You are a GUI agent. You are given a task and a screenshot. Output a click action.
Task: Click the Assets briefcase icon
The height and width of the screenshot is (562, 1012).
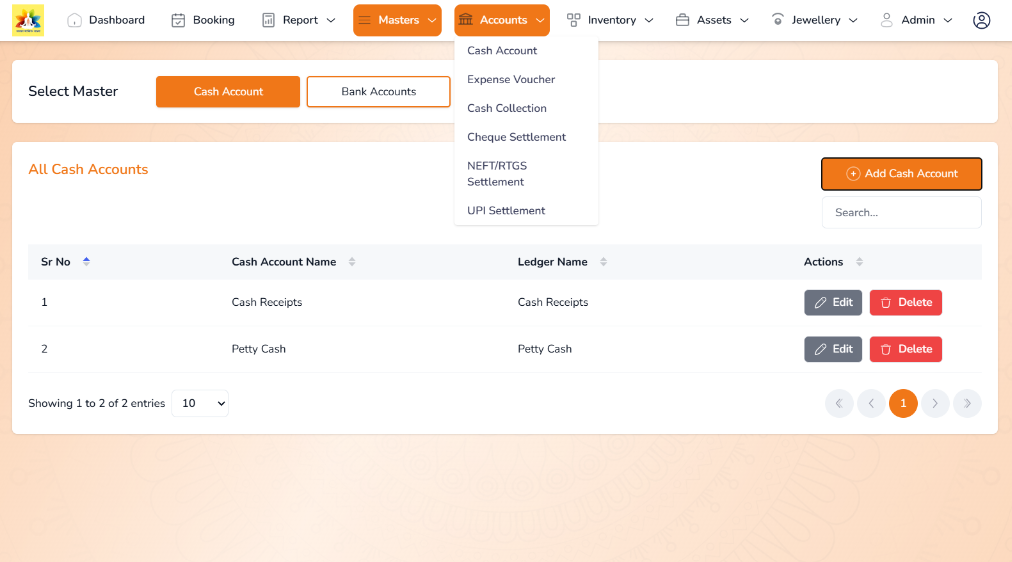tap(682, 20)
